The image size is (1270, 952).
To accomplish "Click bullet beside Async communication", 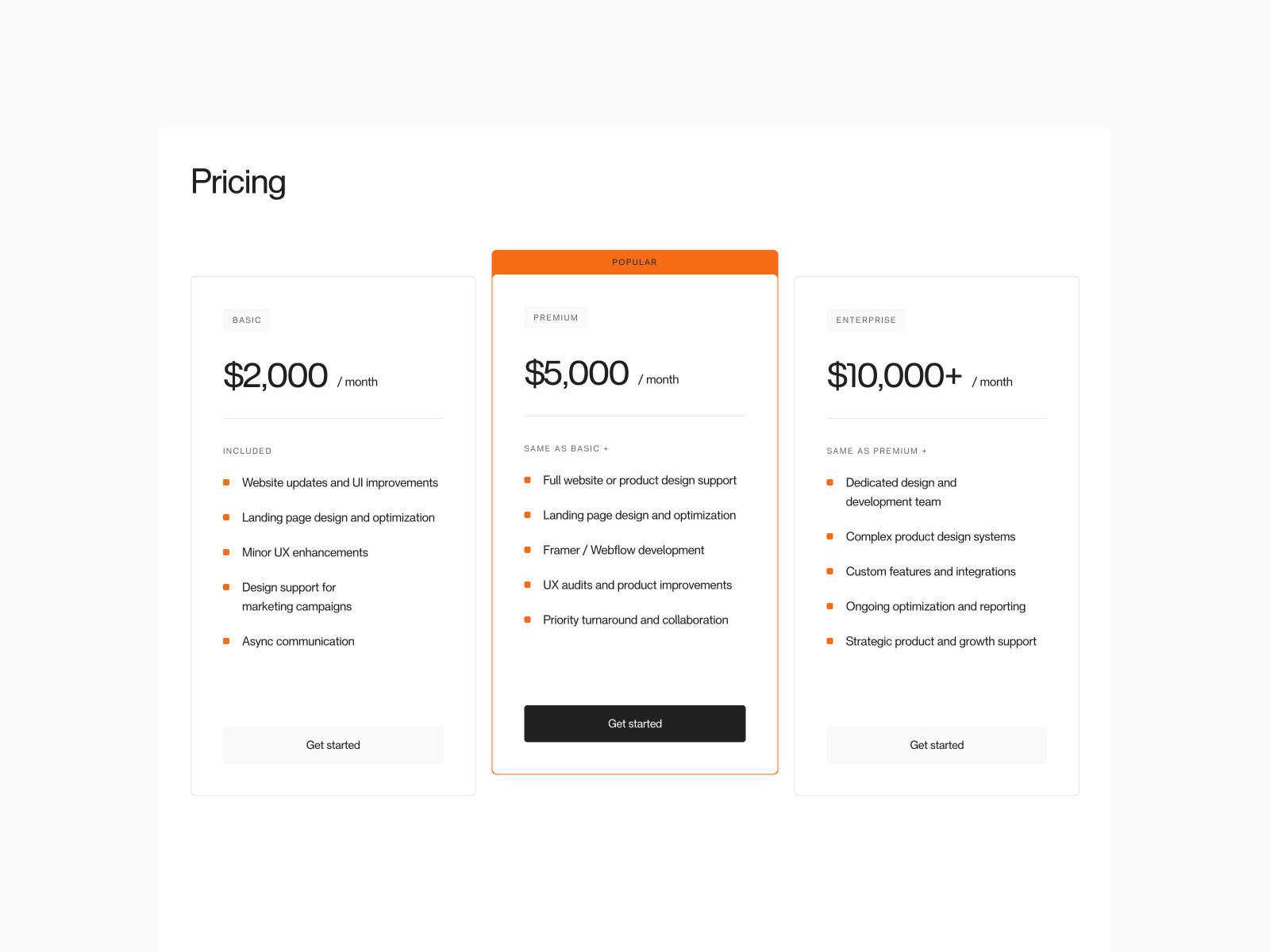I will (226, 641).
